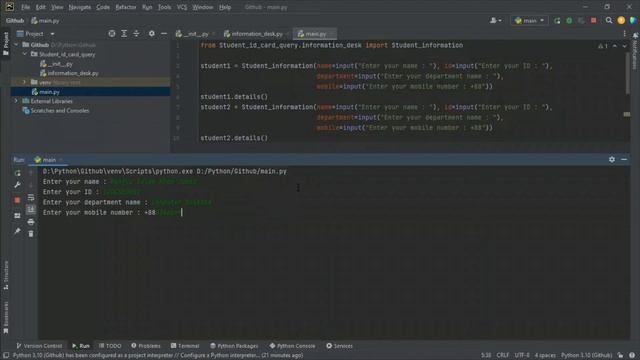Toggle soft-wrap in the console
Image resolution: width=640 pixels, height=360 pixels.
click(x=31, y=198)
